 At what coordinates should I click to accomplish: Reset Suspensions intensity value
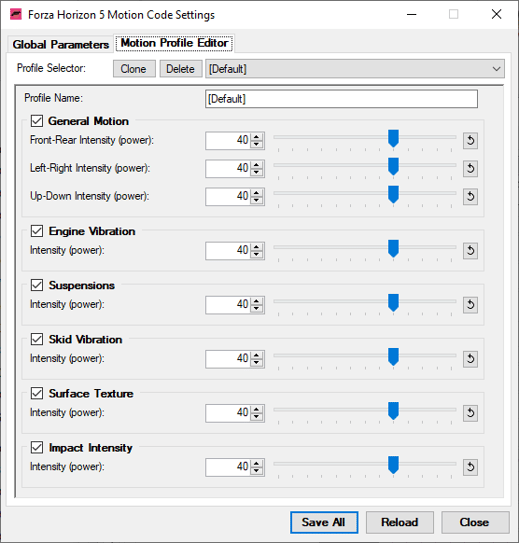470,305
